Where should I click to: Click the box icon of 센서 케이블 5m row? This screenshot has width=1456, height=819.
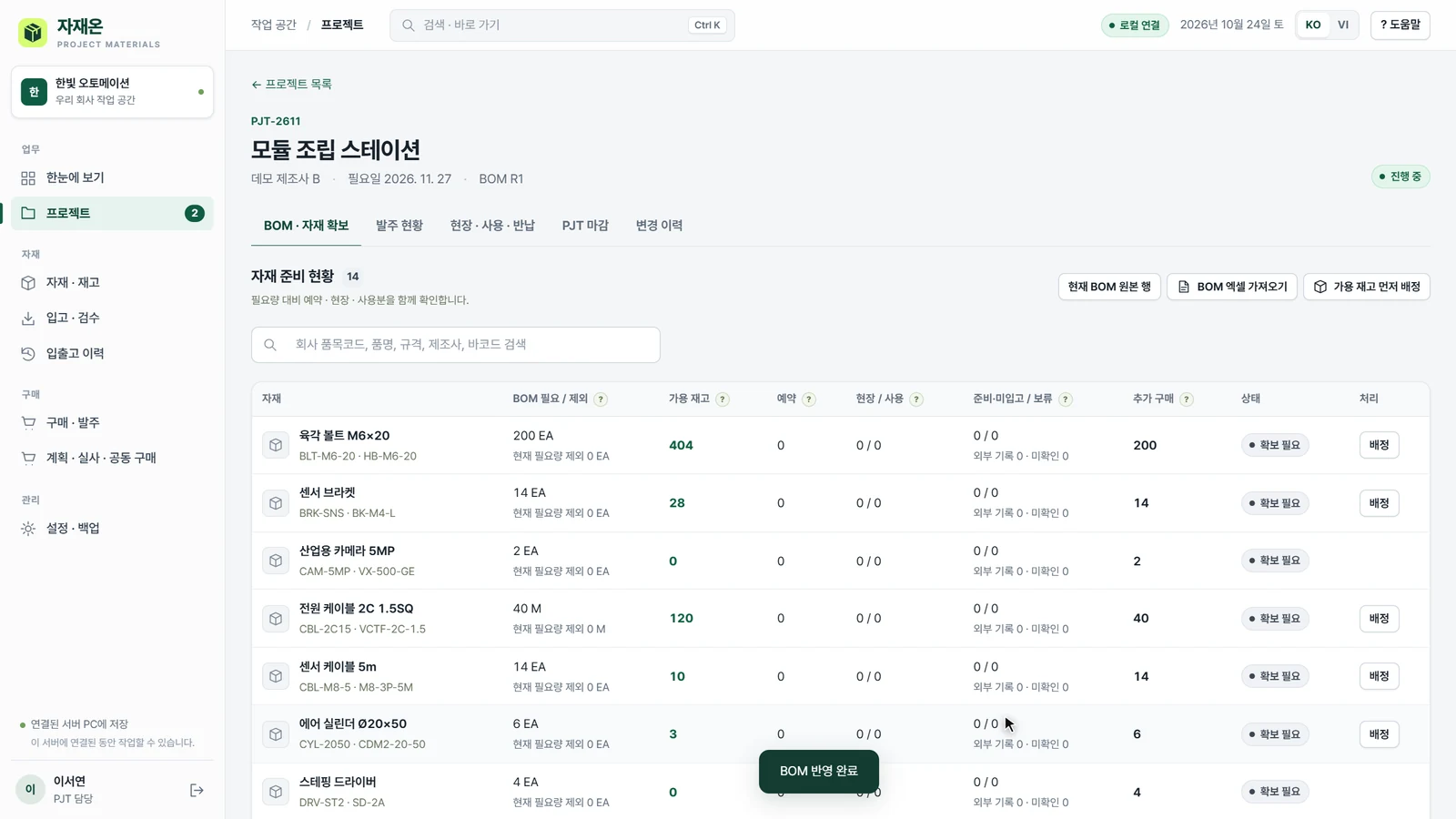point(276,676)
